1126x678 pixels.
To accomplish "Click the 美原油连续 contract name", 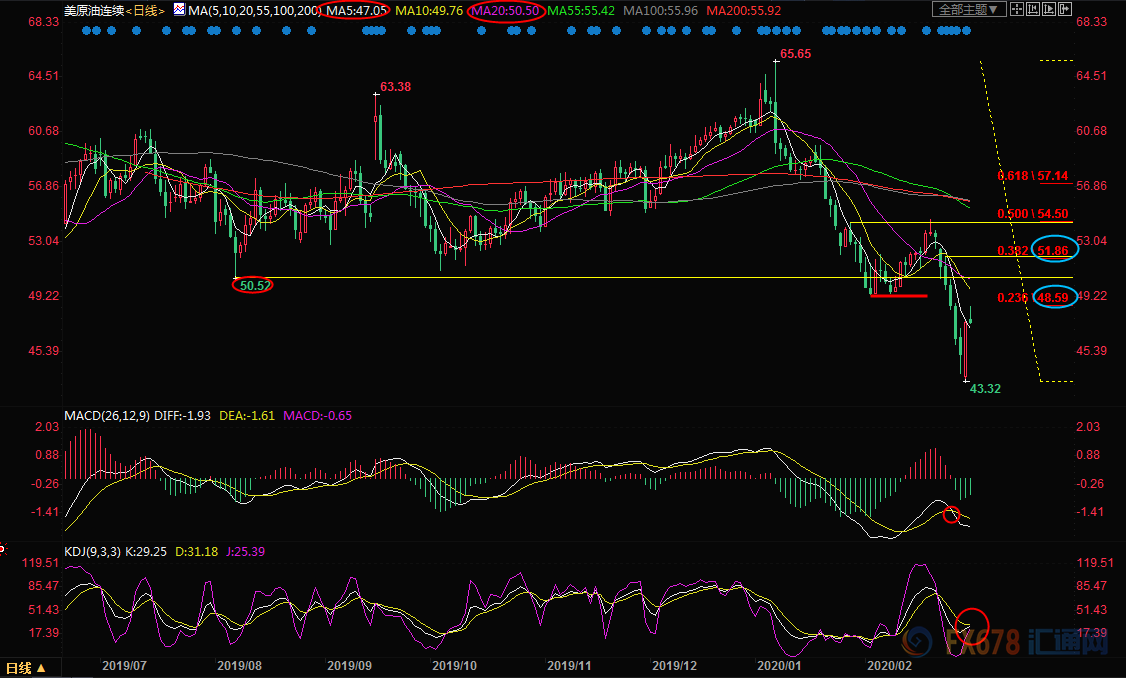I will (94, 11).
